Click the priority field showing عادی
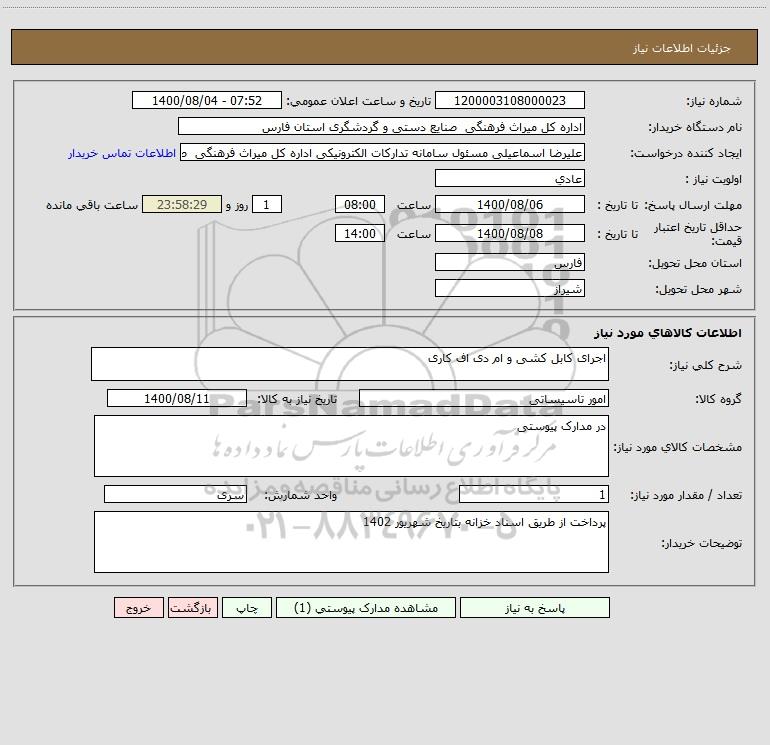Screen dimensions: 770x745 pyautogui.click(x=510, y=178)
